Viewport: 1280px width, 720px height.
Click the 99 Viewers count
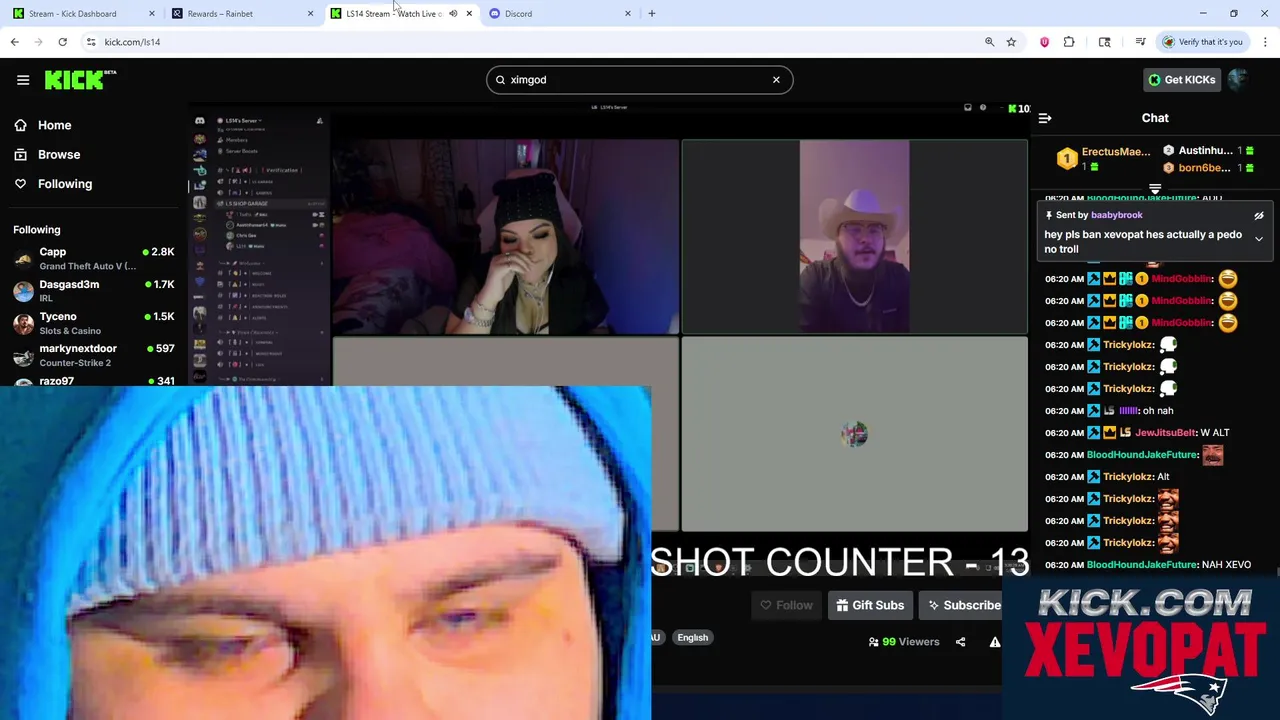[x=904, y=642]
